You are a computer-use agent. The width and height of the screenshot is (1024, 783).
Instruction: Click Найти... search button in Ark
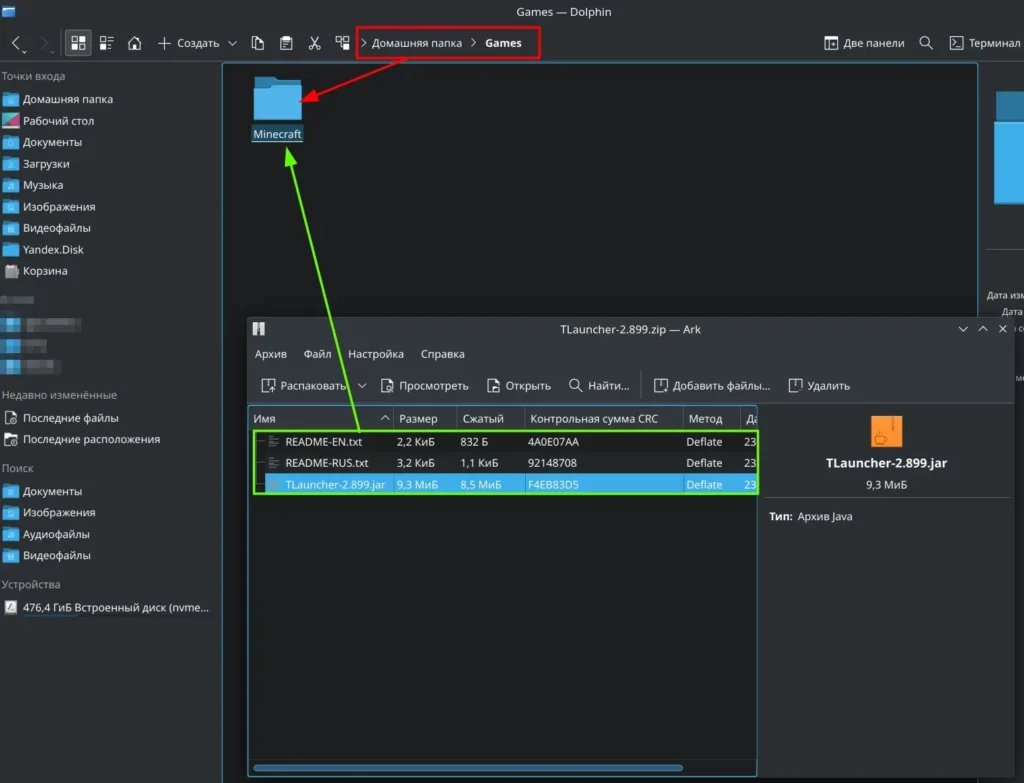(x=599, y=386)
